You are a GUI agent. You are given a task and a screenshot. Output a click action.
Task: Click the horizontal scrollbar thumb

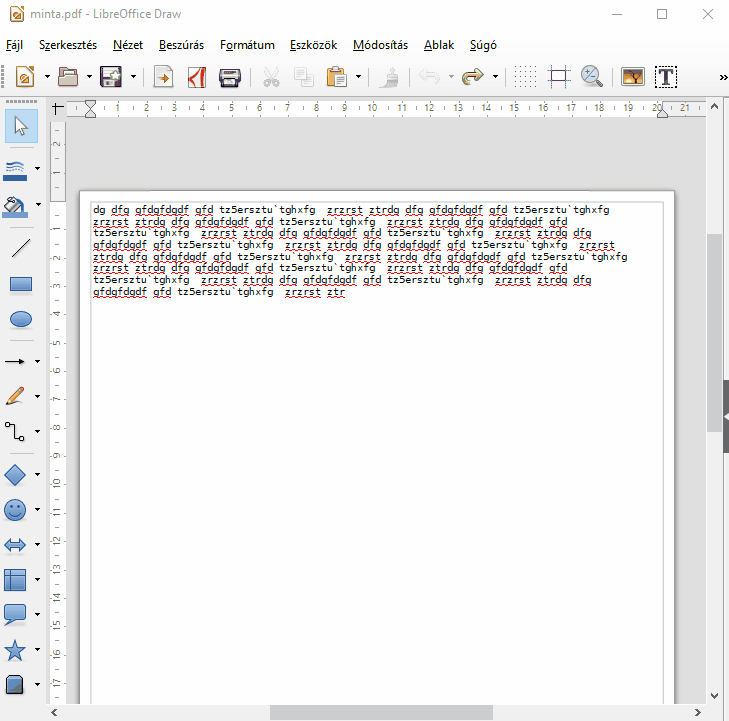[381, 713]
